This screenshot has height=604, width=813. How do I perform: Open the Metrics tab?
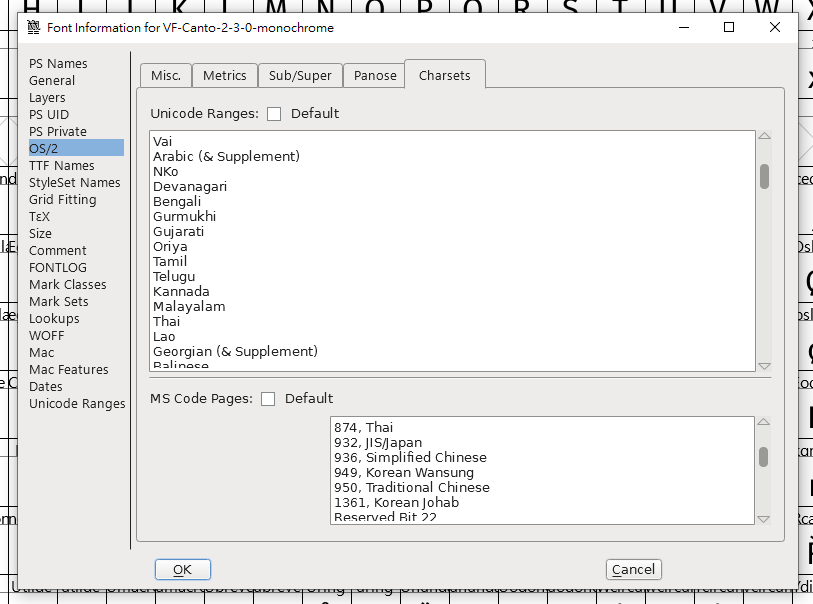(x=225, y=76)
